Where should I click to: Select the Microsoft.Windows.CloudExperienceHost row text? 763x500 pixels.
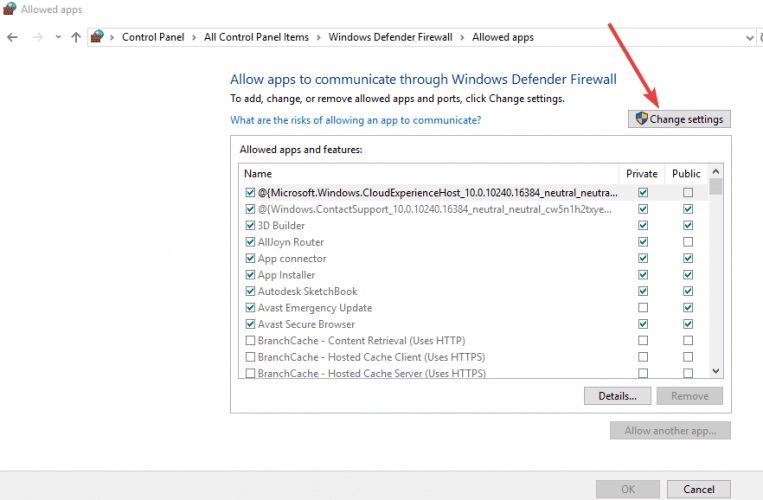pos(438,193)
